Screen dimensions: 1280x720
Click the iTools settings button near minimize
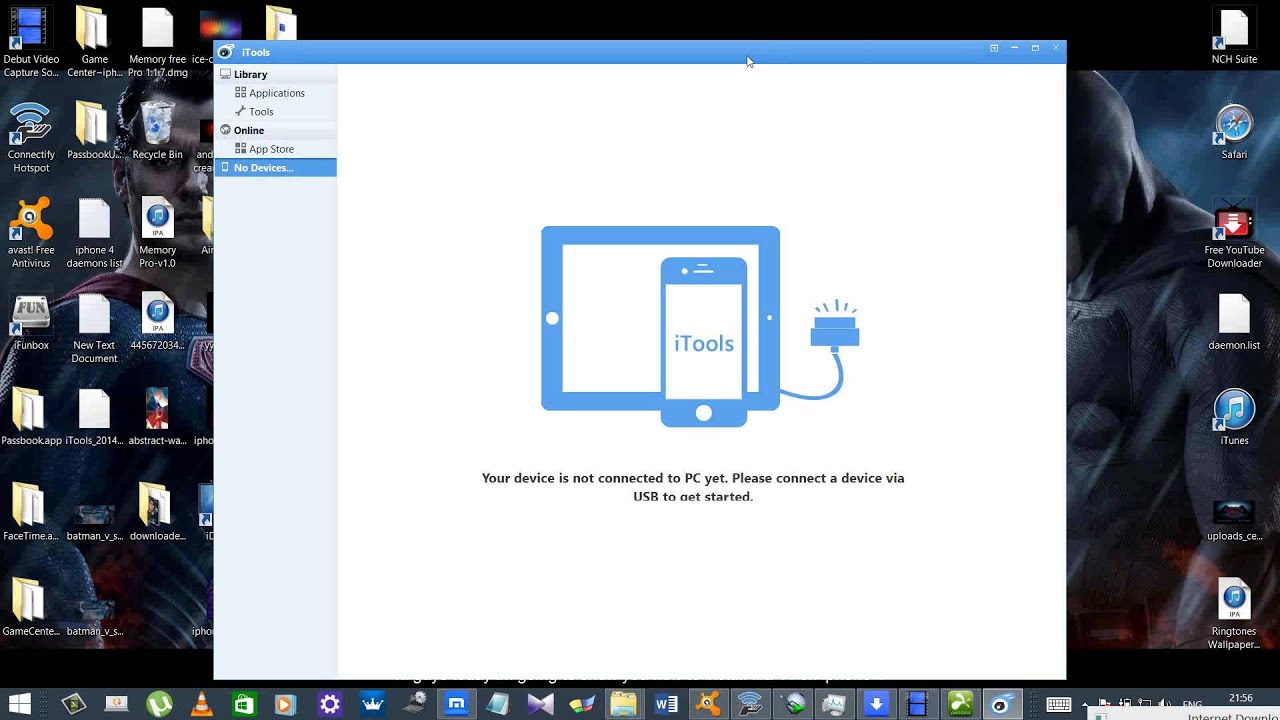[x=994, y=48]
